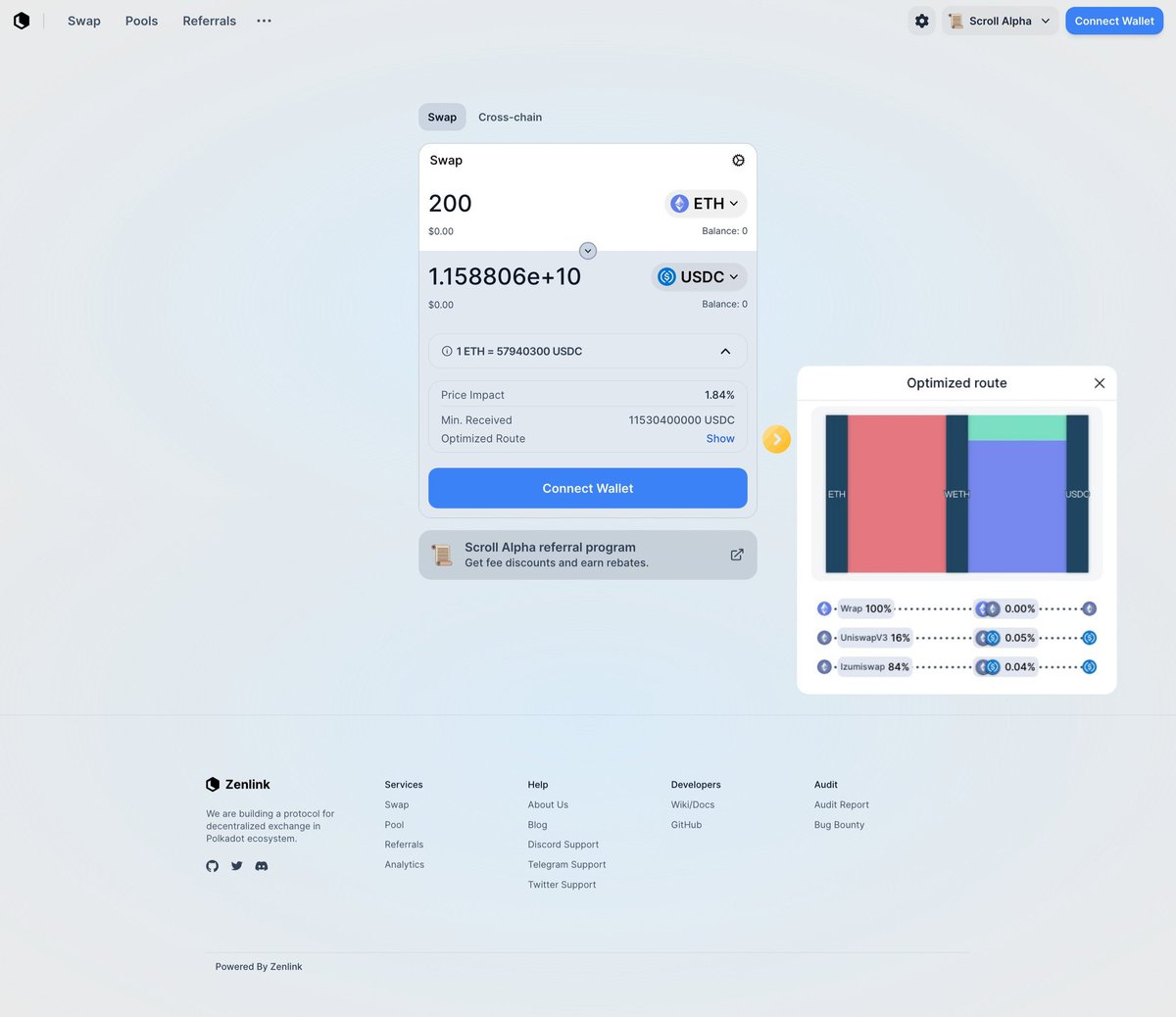This screenshot has width=1176, height=1017.
Task: Click the info icon next to 1 ETH rate
Action: [x=447, y=351]
